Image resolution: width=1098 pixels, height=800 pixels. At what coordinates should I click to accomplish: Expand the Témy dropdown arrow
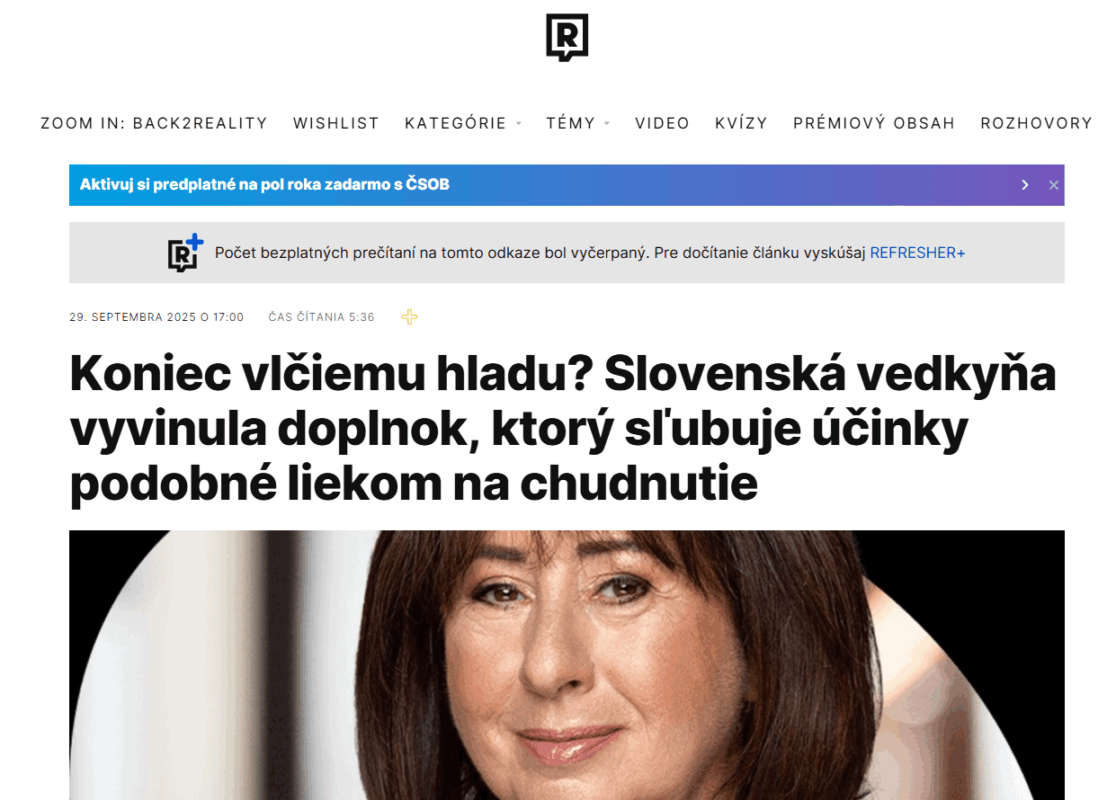(x=607, y=123)
